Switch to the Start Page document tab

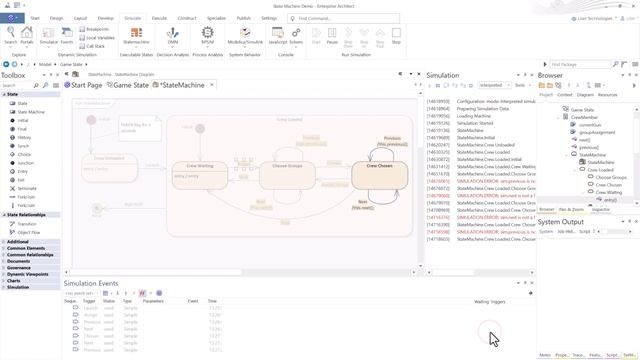click(83, 85)
